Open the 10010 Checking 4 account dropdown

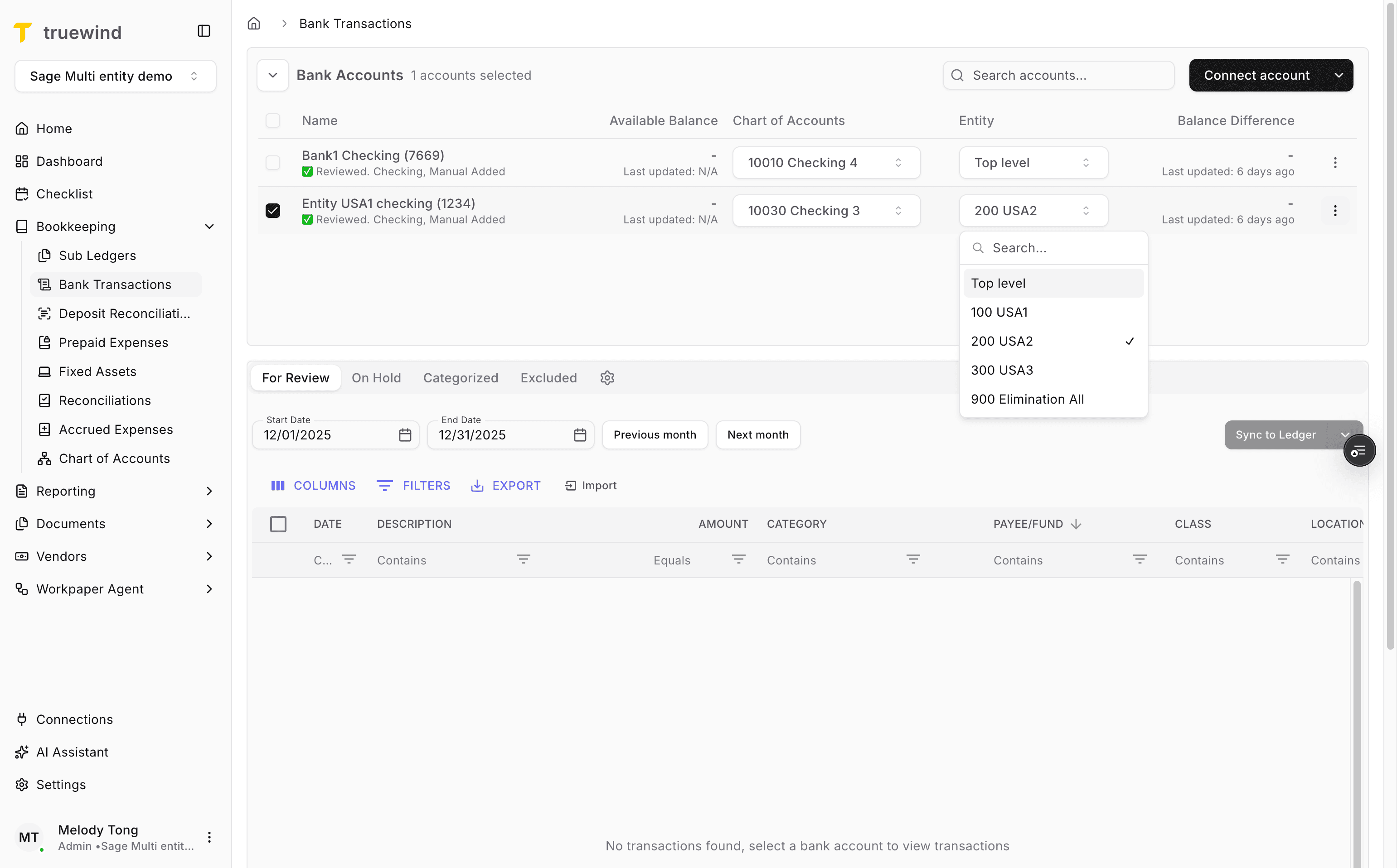click(826, 163)
